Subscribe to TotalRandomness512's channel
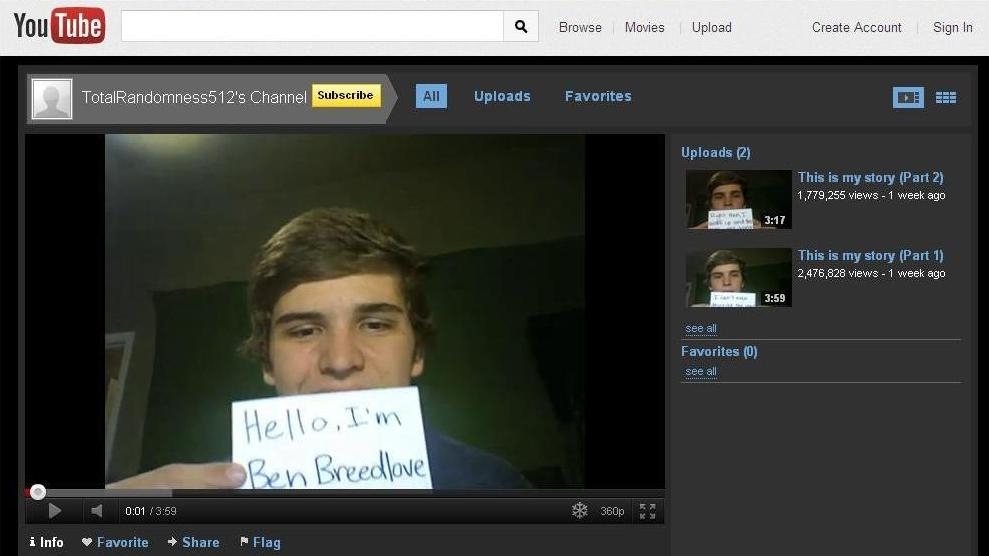Image resolution: width=989 pixels, height=556 pixels. click(346, 96)
